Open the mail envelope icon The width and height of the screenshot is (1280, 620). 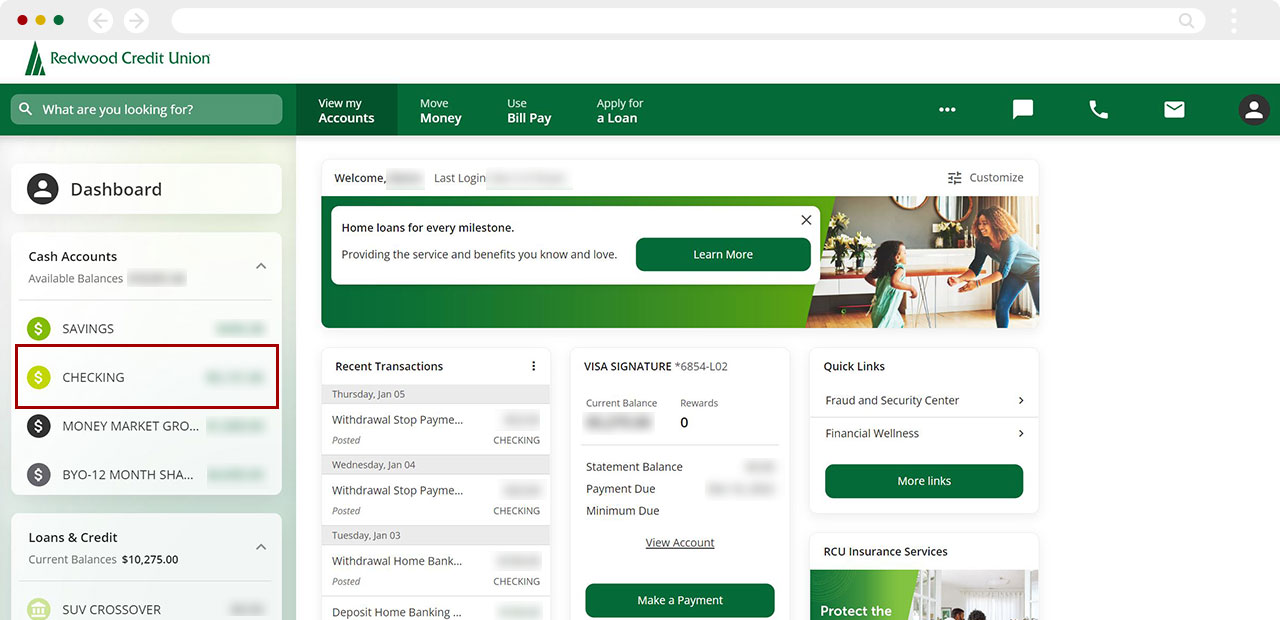(x=1174, y=110)
